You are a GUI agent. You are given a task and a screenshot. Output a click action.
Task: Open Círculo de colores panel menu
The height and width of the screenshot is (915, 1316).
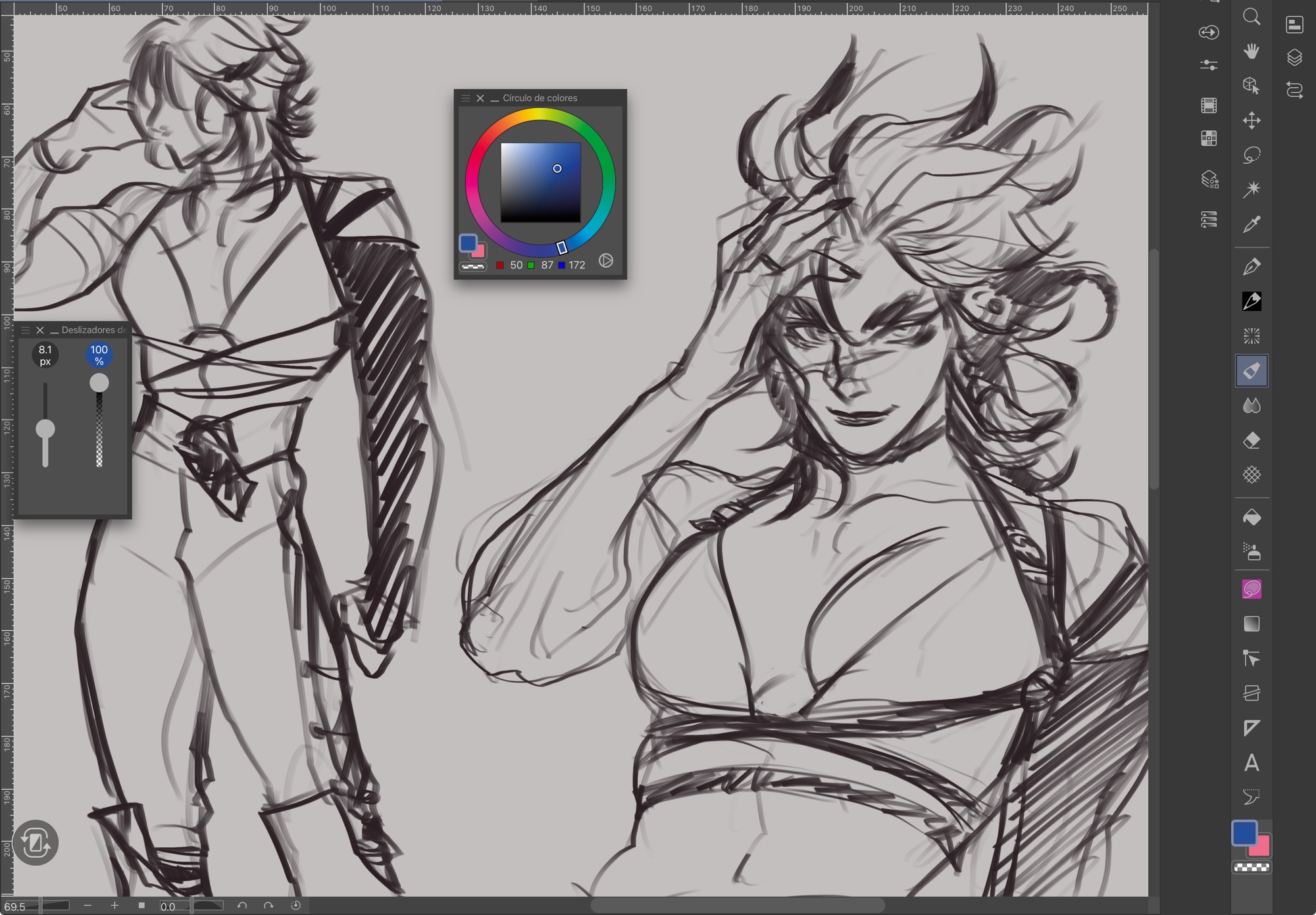466,98
